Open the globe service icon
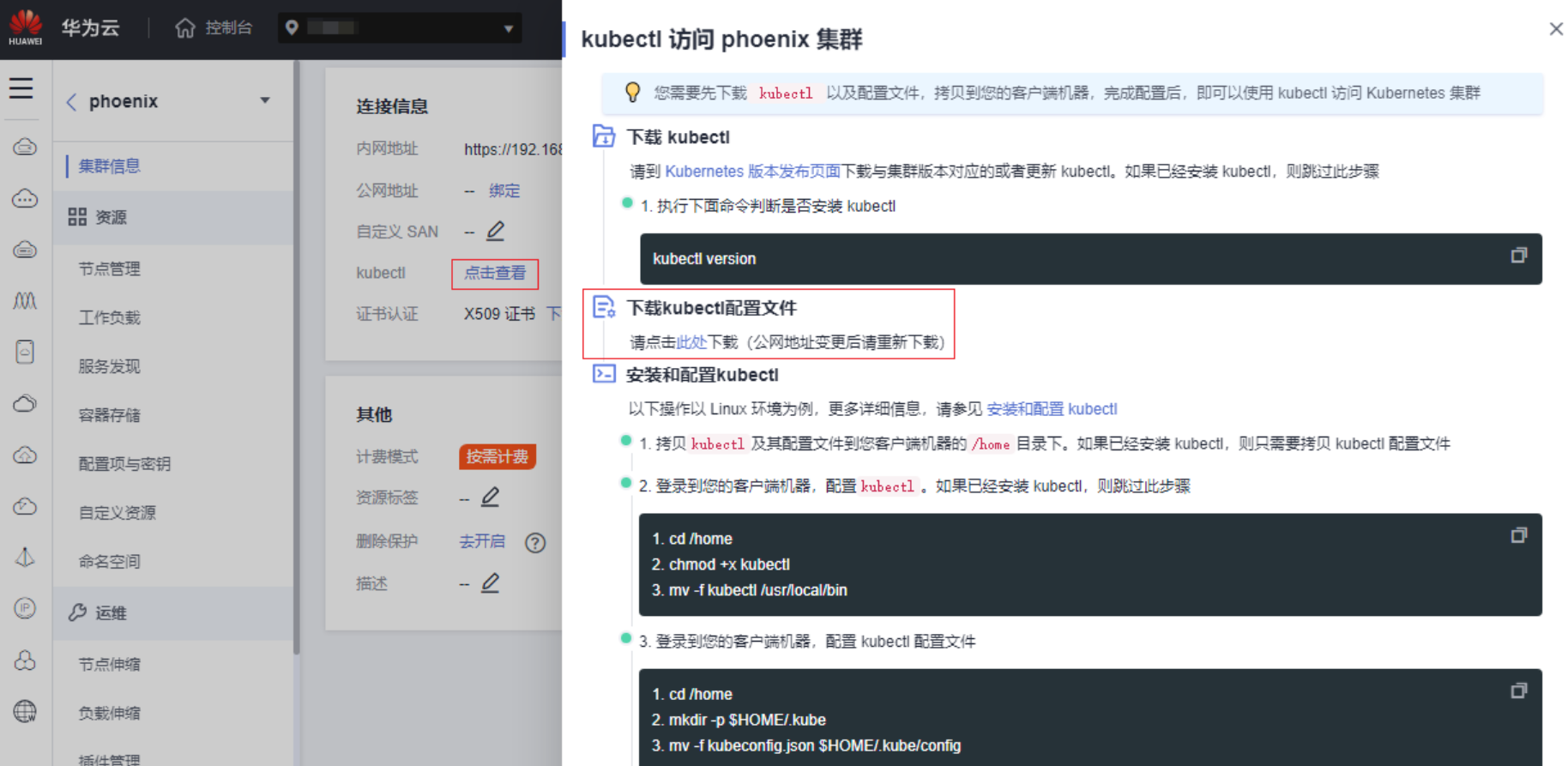 pos(25,711)
